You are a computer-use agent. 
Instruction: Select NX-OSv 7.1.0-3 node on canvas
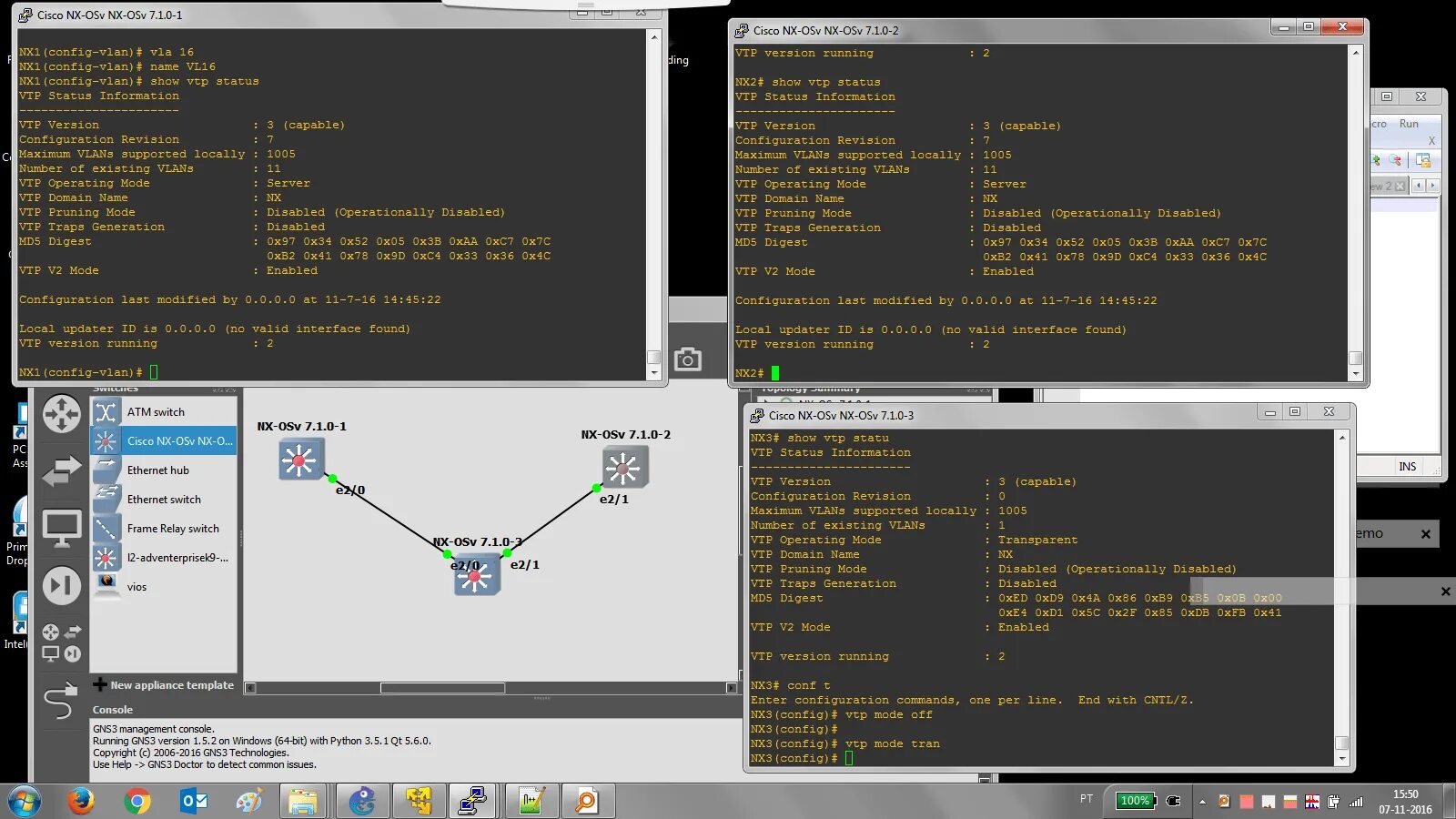(477, 576)
